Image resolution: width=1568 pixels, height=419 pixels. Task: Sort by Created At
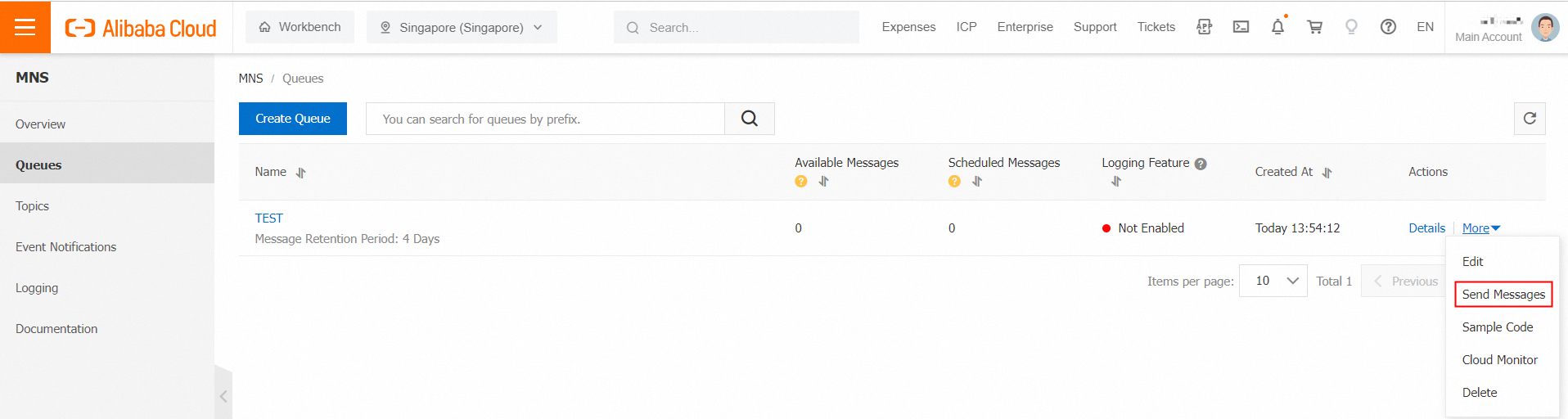point(1327,173)
